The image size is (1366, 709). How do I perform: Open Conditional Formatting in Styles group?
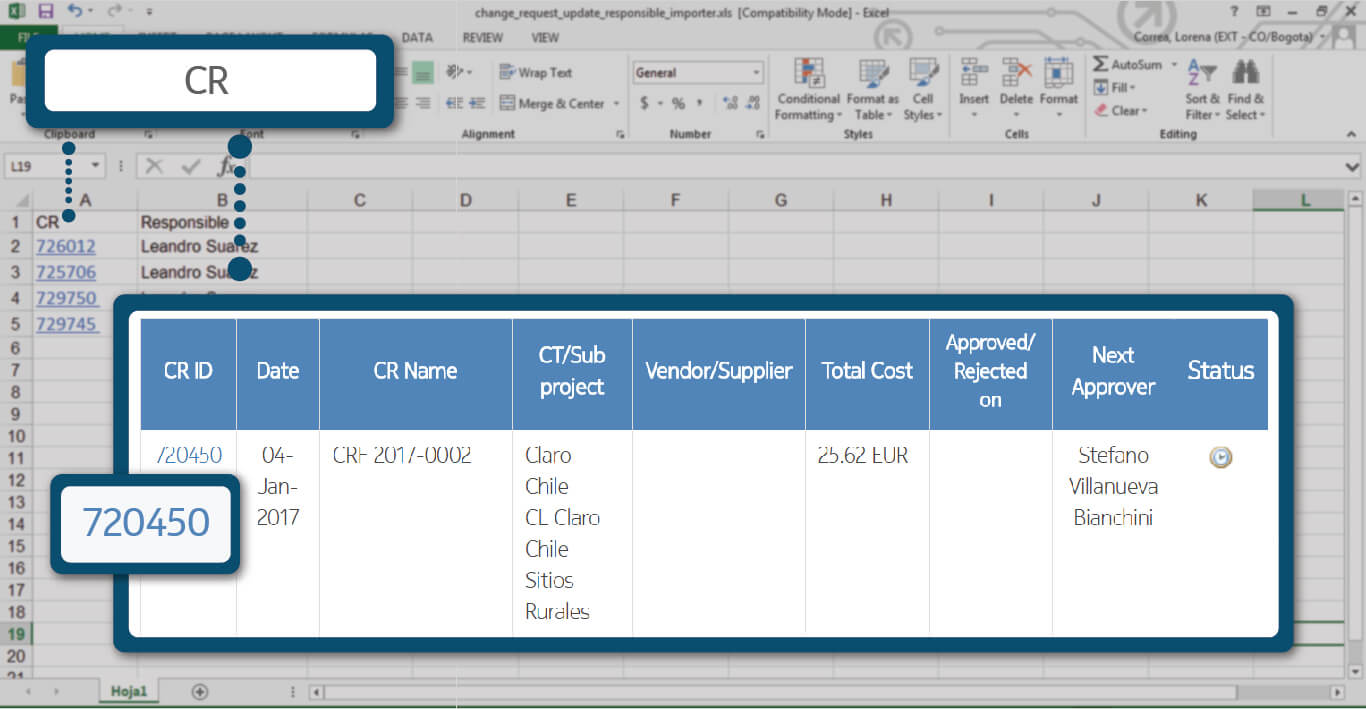click(x=808, y=88)
